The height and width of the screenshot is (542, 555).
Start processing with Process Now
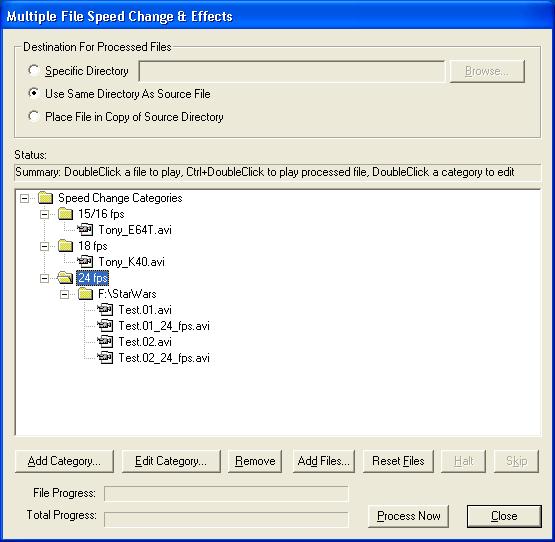(408, 516)
